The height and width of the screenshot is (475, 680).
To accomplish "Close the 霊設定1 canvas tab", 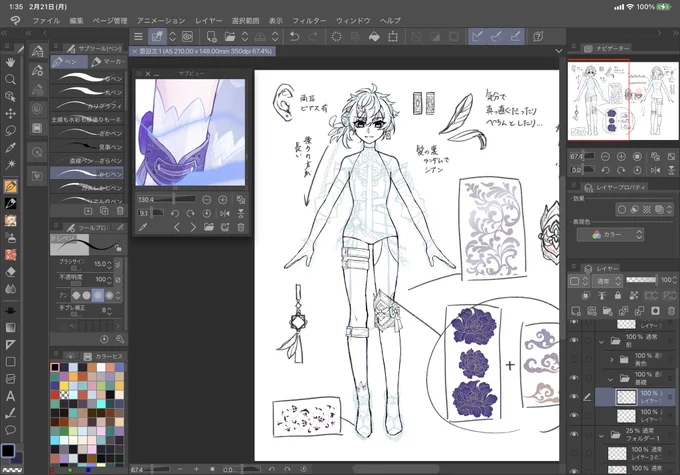I will pos(134,51).
